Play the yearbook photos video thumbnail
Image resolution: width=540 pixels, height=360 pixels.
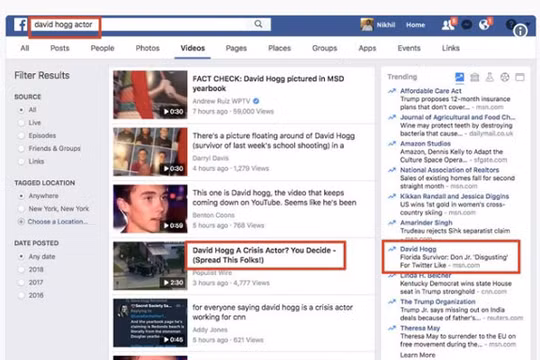(150, 152)
